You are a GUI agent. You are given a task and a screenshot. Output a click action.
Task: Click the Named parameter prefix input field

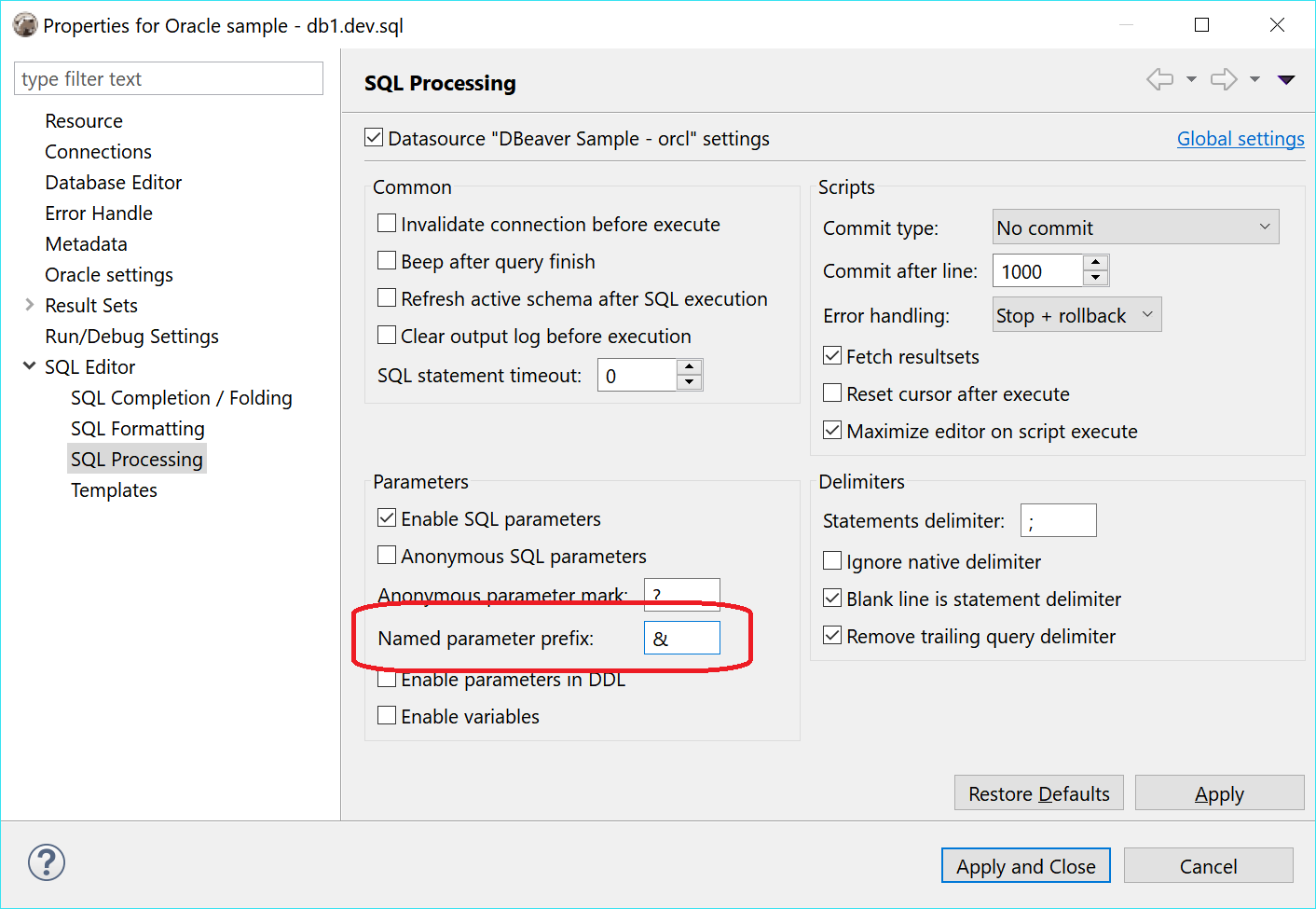(682, 638)
